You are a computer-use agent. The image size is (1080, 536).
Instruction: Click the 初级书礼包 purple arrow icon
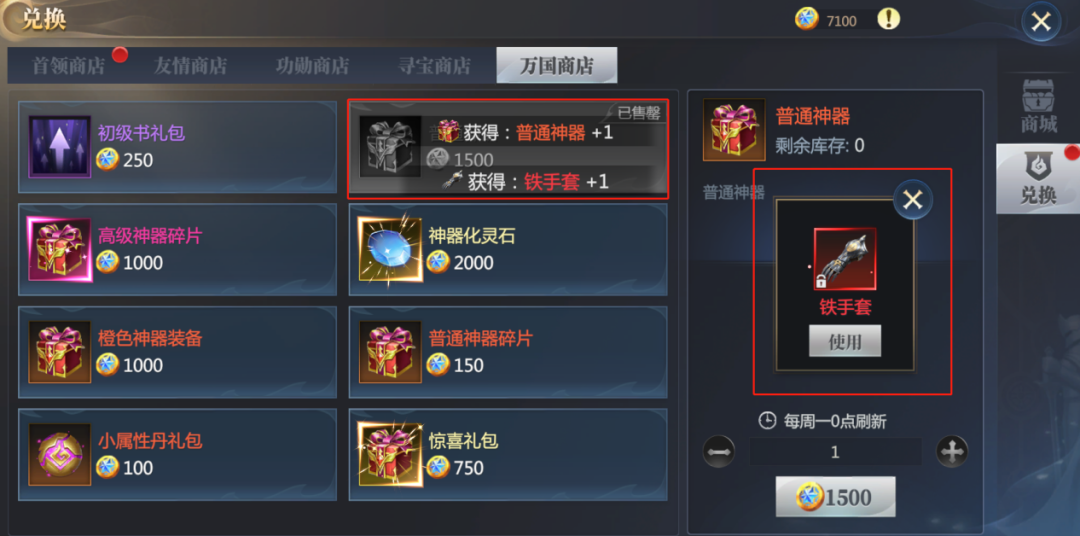tap(59, 147)
